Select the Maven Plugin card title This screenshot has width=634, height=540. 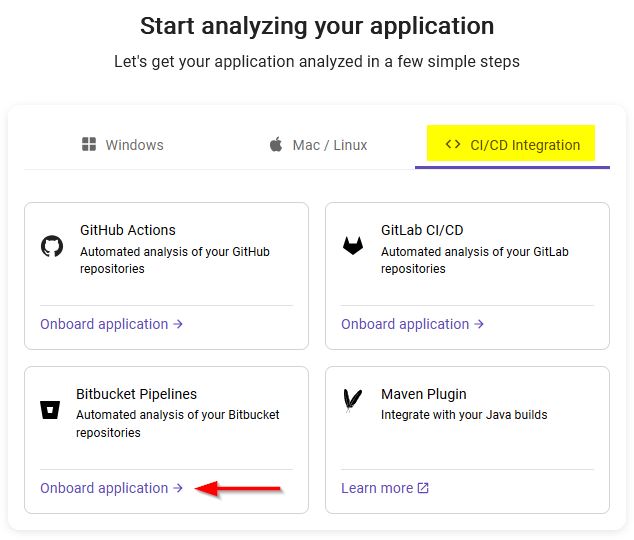coord(424,394)
